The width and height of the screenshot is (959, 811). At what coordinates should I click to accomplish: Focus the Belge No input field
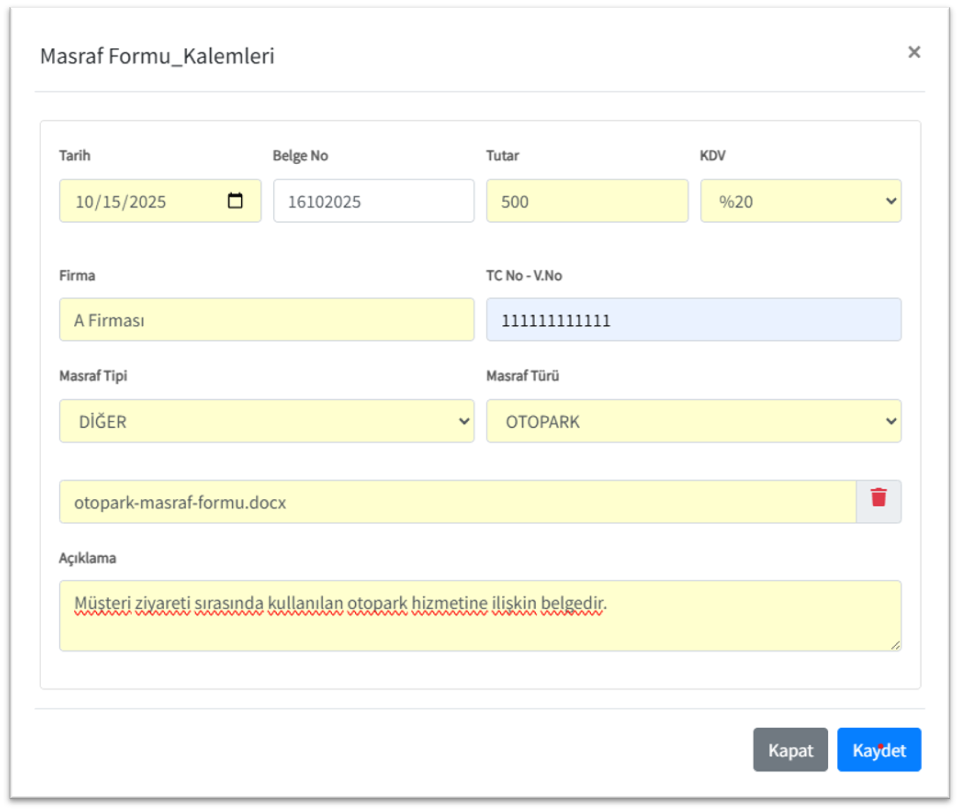(x=373, y=201)
